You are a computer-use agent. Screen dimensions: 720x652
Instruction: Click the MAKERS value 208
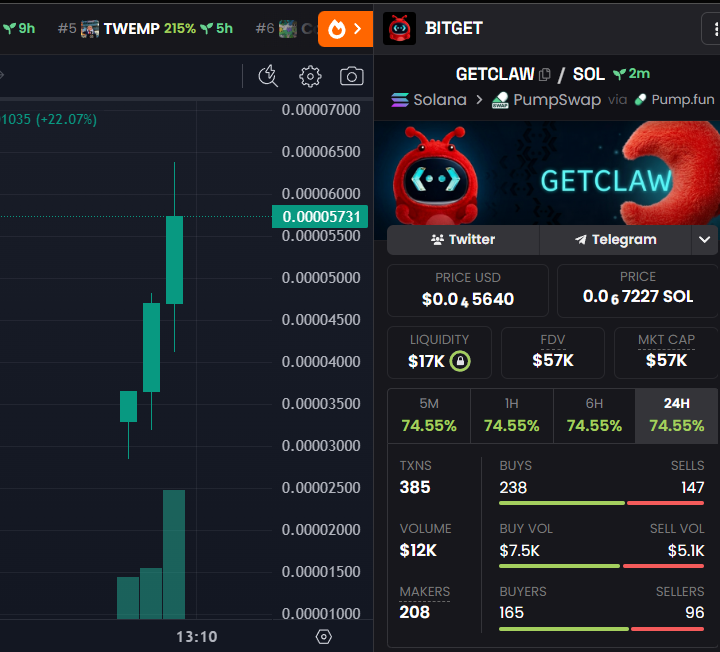point(414,612)
